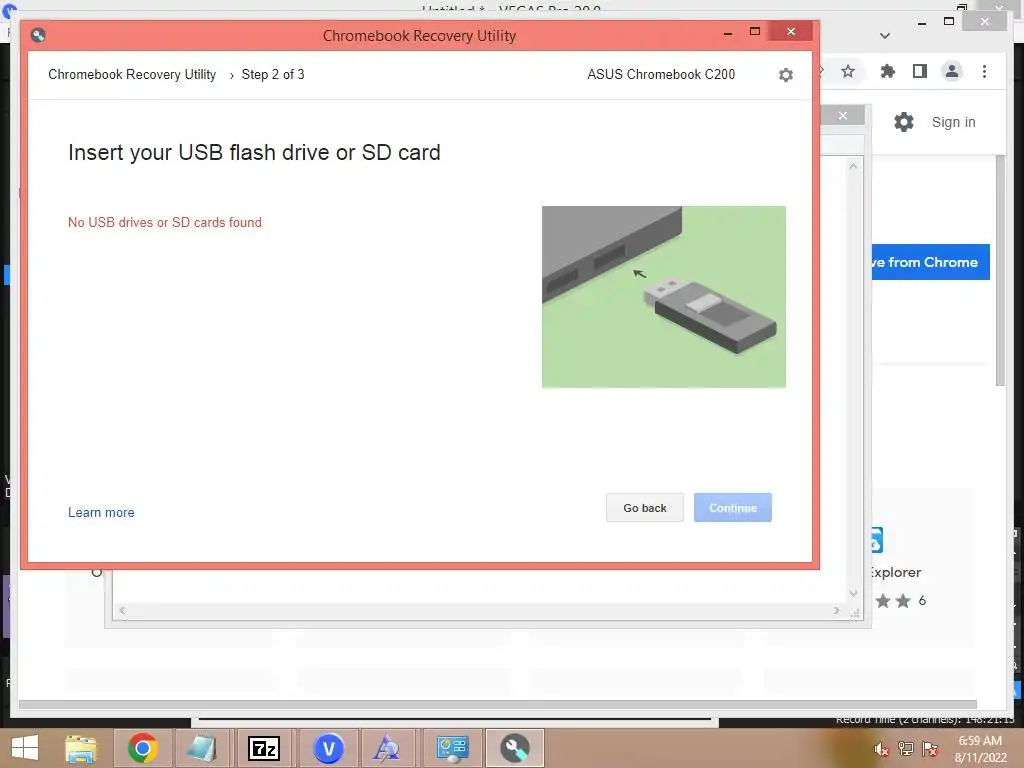Click Sign in on Chrome Web Store
The width and height of the screenshot is (1024, 768).
coord(953,122)
